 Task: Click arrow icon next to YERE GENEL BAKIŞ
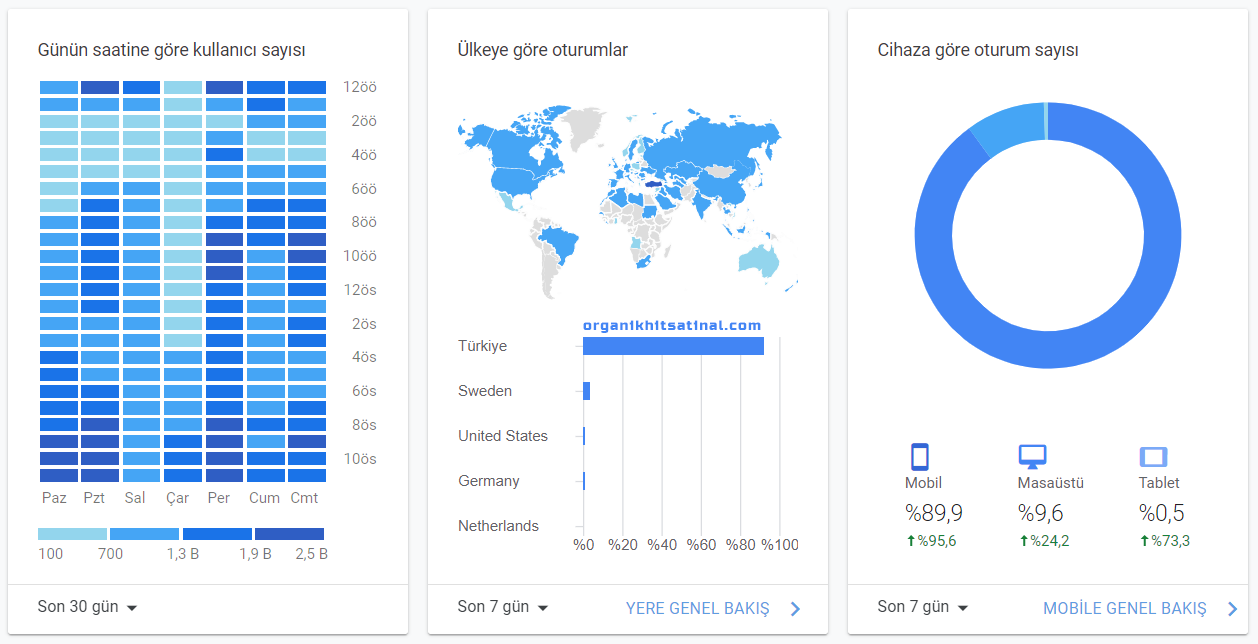click(x=795, y=608)
